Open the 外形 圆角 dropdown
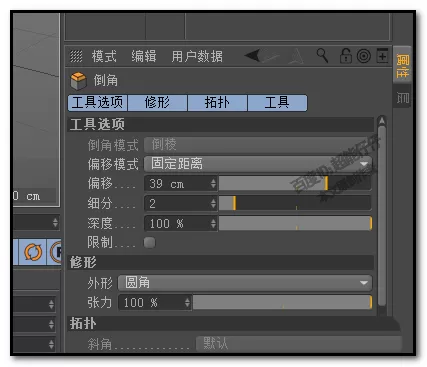Image resolution: width=427 pixels, height=367 pixels. [245, 283]
